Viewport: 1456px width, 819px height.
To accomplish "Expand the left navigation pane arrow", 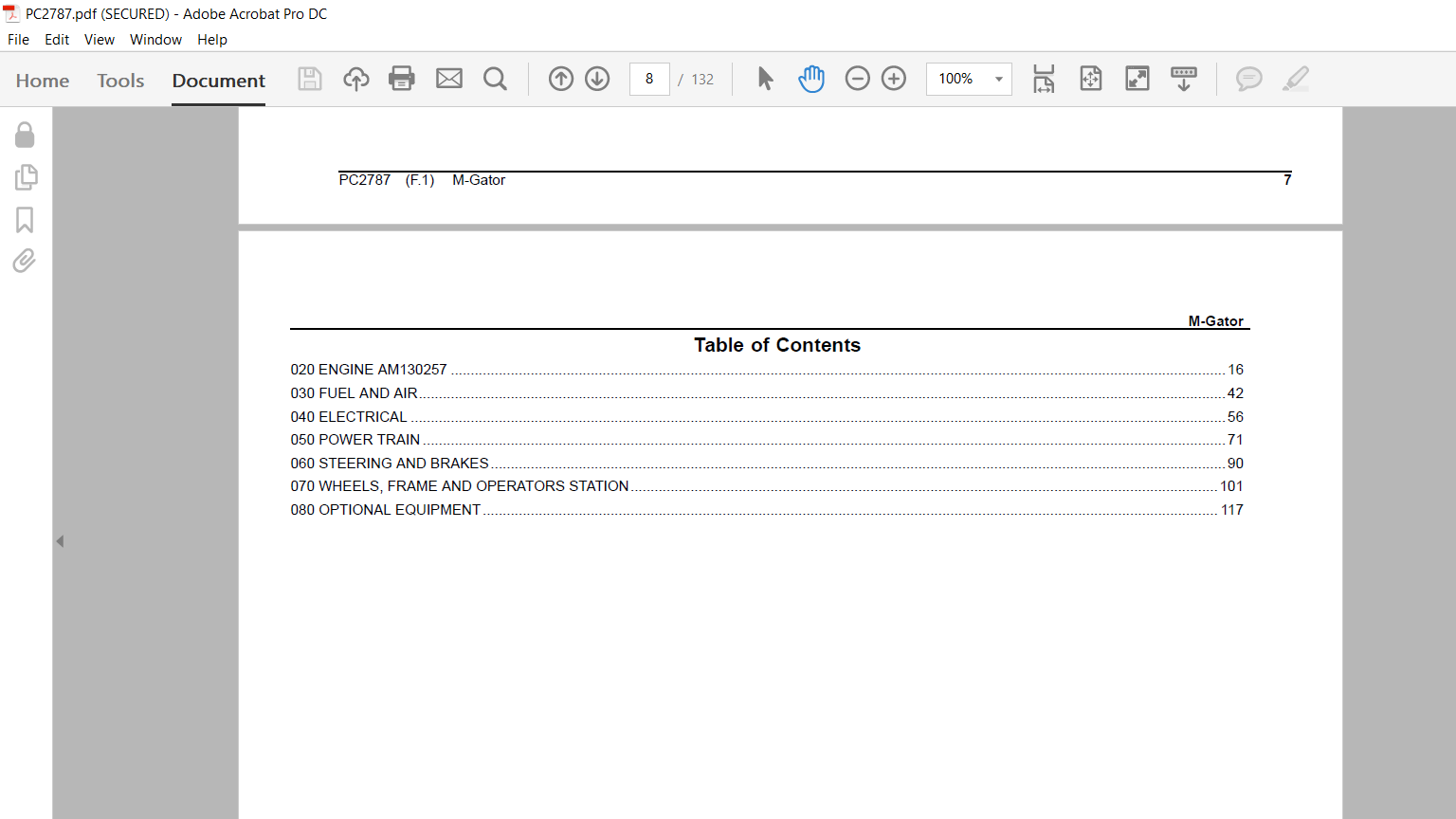I will pyautogui.click(x=60, y=541).
